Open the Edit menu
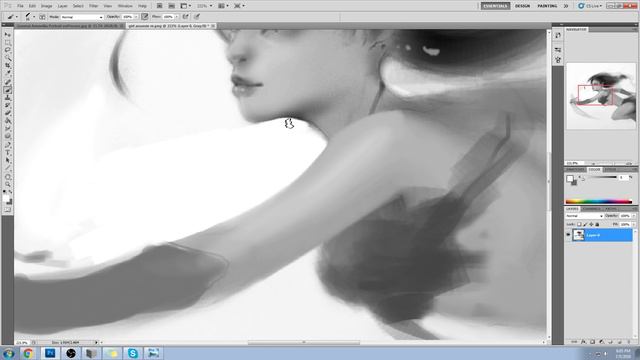 pos(32,6)
